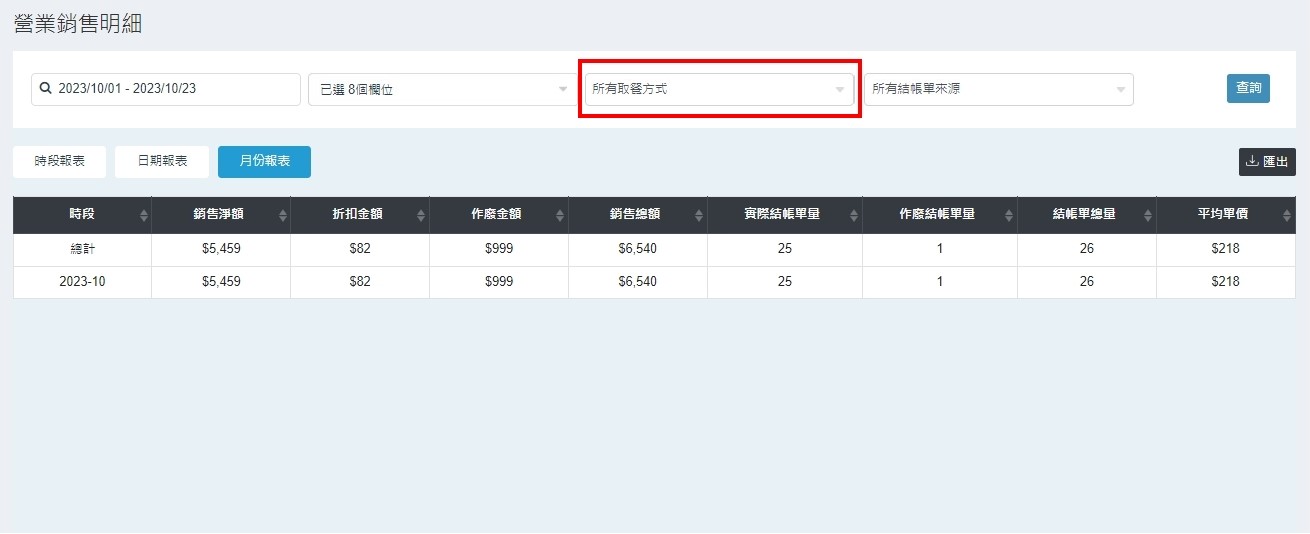Switch to the 時段報表 tab

click(x=59, y=161)
